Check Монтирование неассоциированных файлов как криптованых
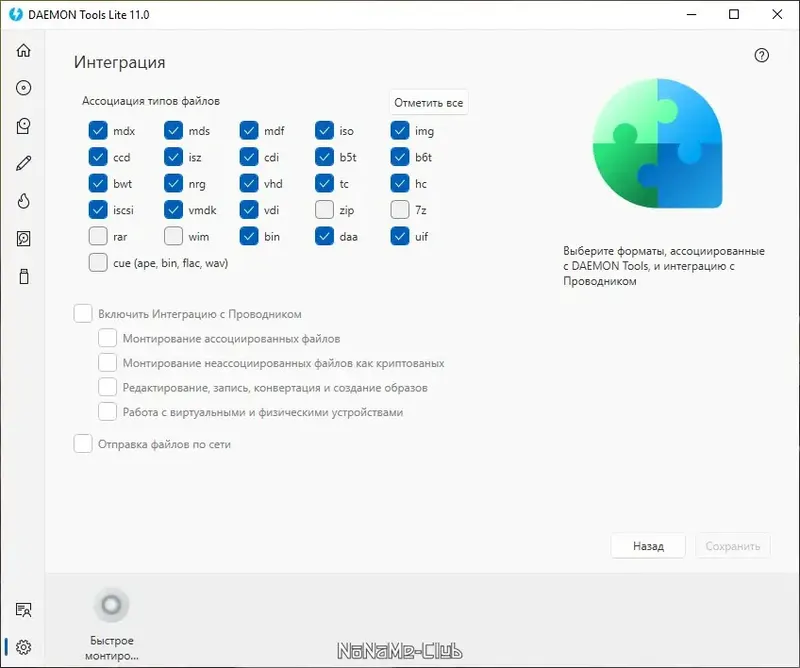Image resolution: width=800 pixels, height=668 pixels. pos(108,363)
